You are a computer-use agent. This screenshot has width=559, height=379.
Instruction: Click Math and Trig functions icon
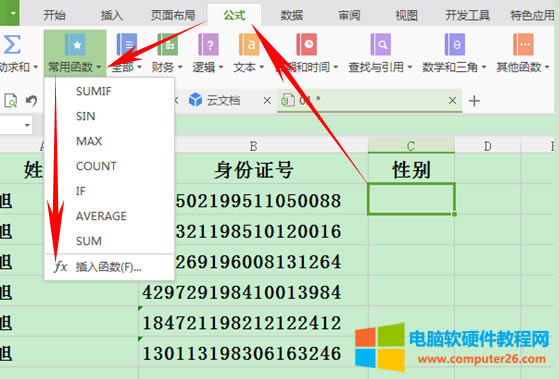455,45
